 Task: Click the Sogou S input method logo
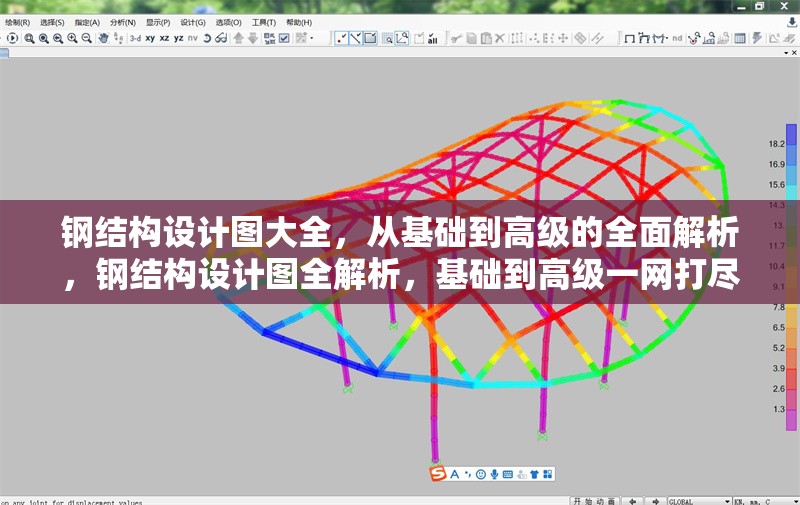coord(438,474)
